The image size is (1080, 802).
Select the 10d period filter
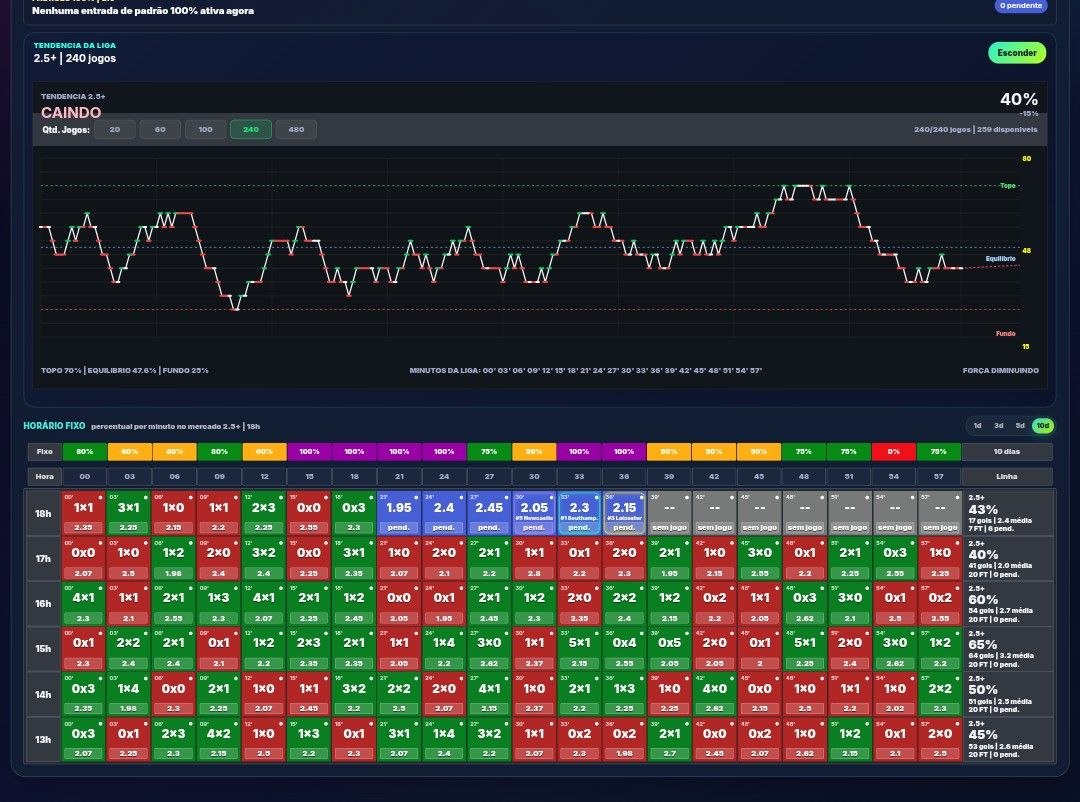tap(1043, 426)
